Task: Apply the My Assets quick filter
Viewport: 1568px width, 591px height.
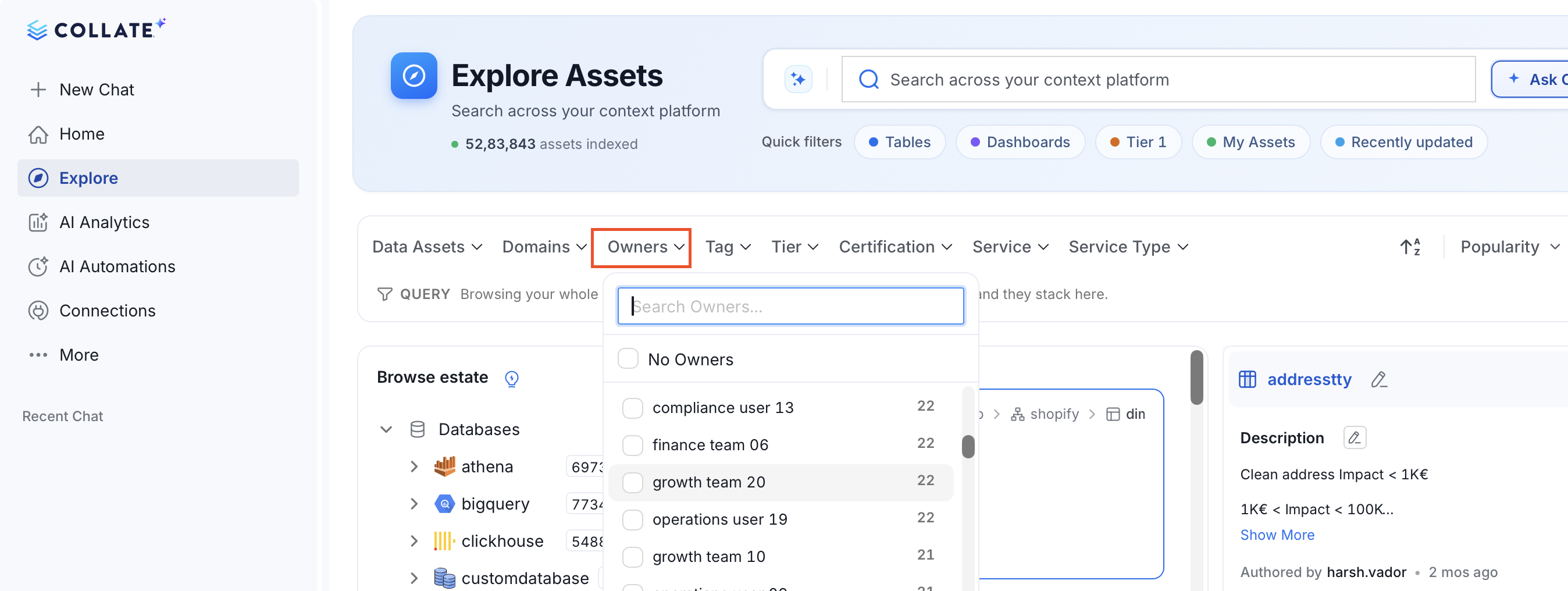Action: pyautogui.click(x=1250, y=142)
